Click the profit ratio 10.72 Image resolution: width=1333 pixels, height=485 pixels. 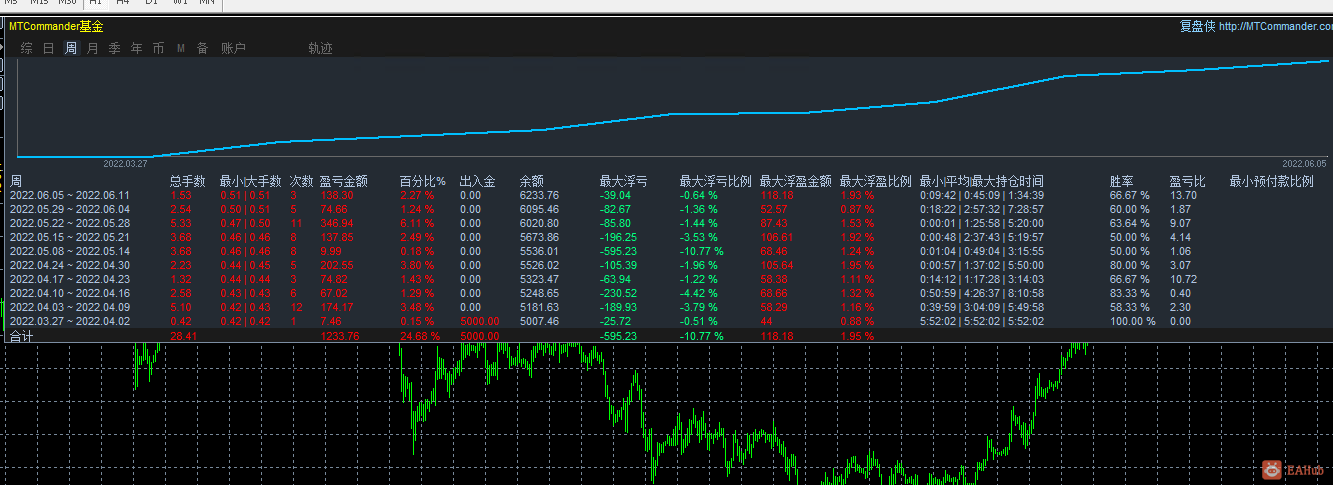click(1183, 279)
